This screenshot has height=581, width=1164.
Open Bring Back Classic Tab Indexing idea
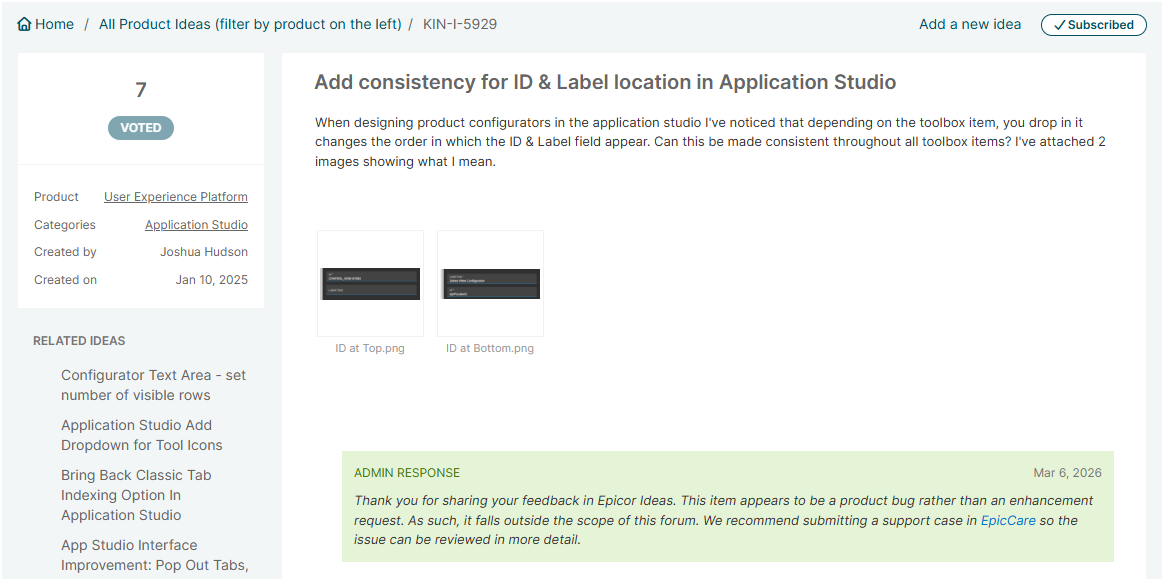coord(136,495)
